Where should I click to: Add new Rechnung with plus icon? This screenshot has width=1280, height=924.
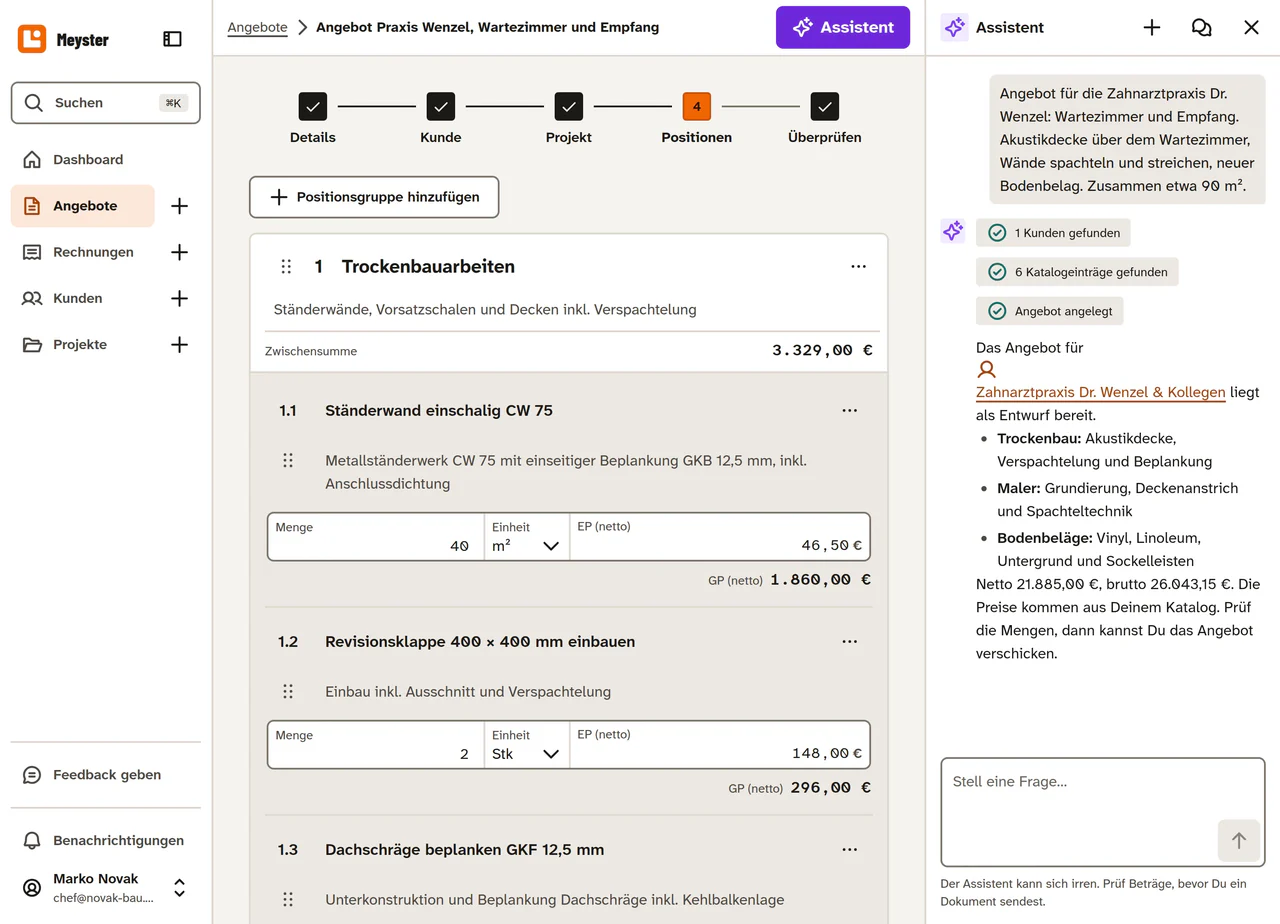tap(180, 252)
